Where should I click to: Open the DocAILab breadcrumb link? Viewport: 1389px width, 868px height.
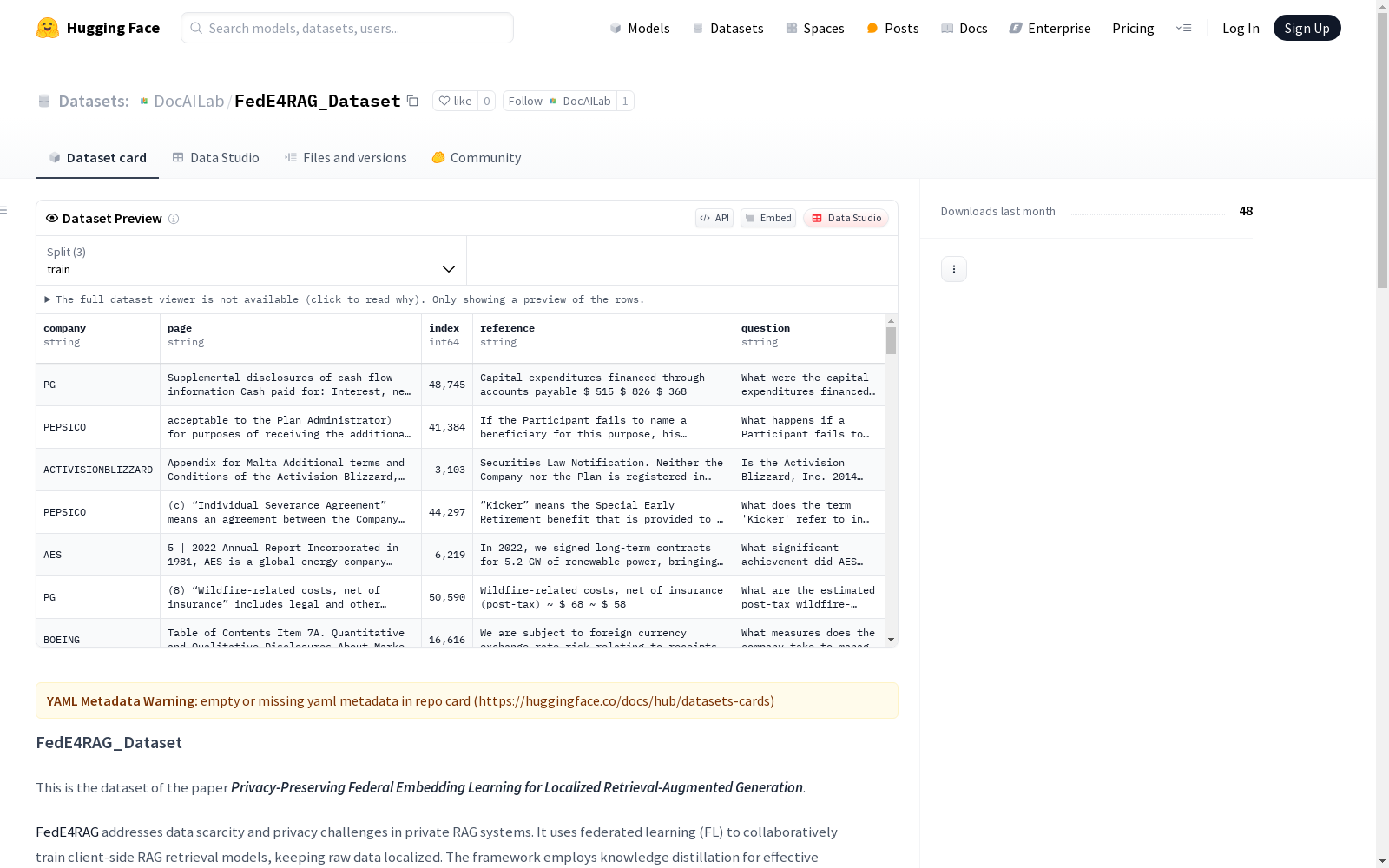(189, 102)
